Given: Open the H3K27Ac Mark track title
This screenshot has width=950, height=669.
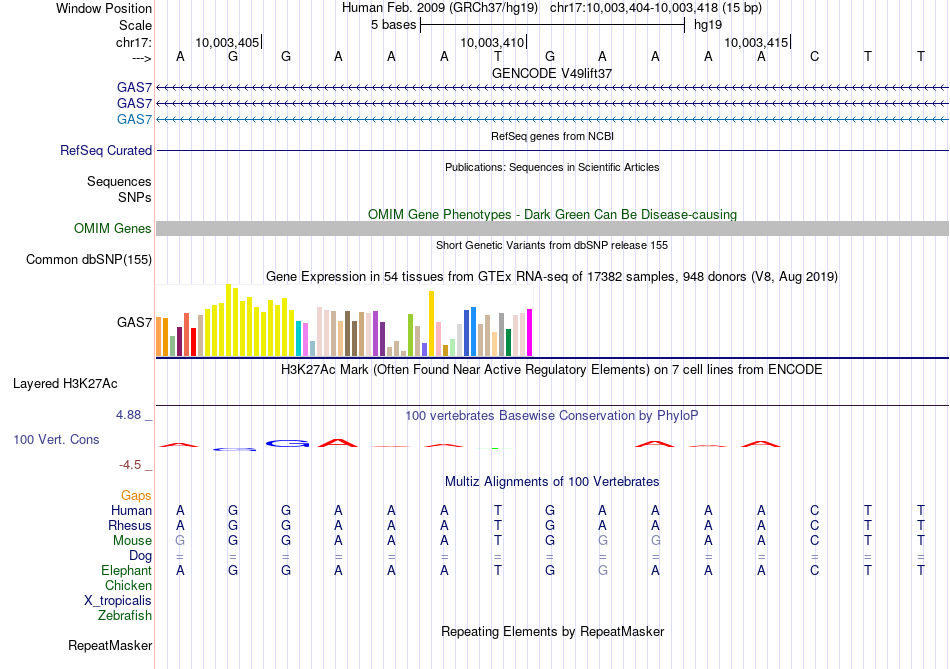Looking at the screenshot, I should [x=552, y=370].
